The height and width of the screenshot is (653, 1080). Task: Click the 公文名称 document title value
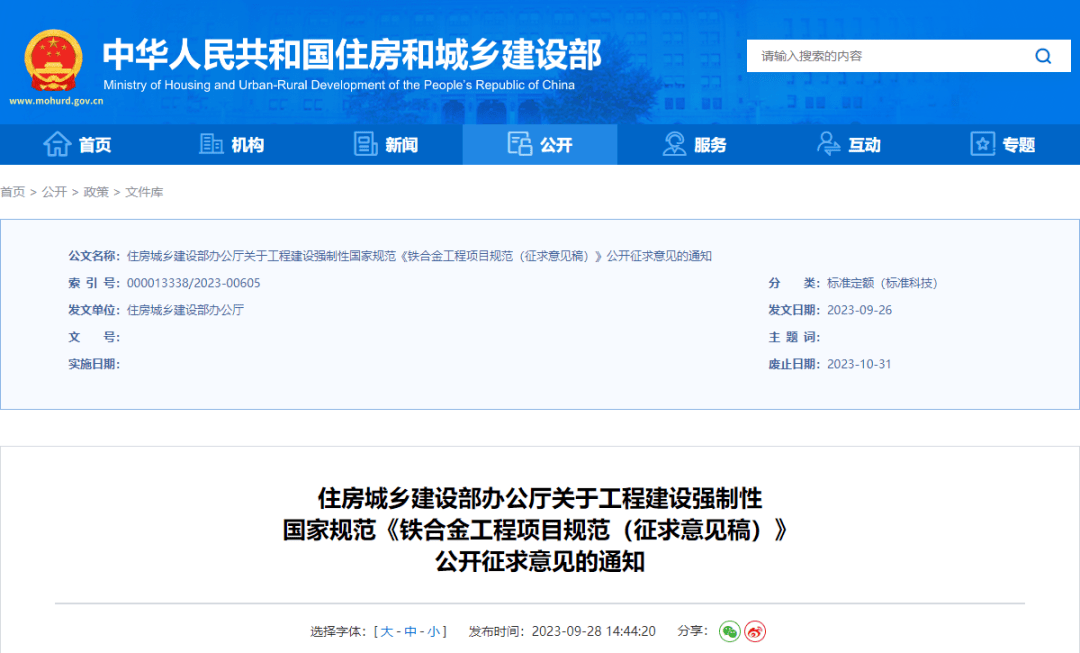tap(419, 256)
